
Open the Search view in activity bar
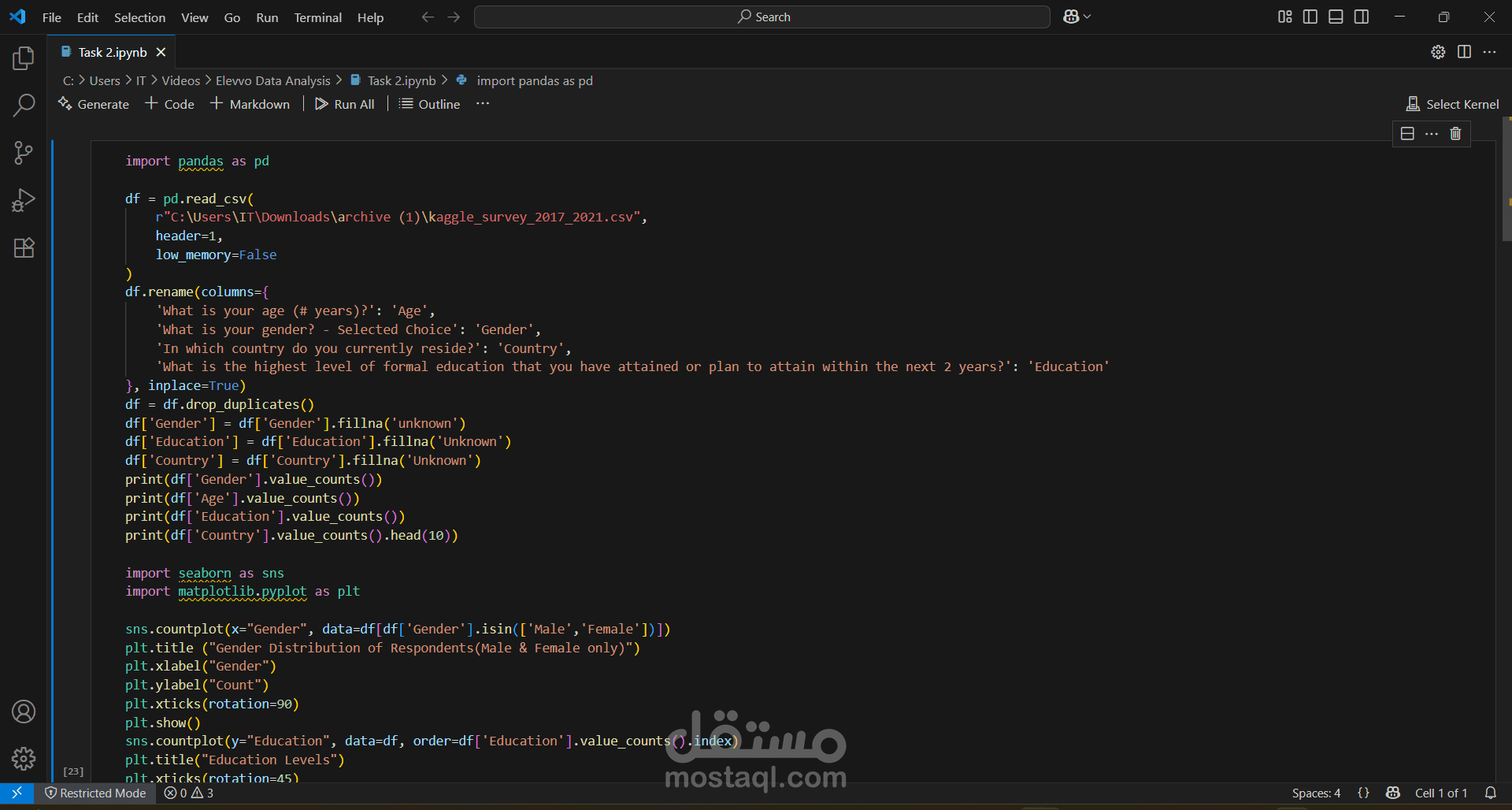(x=24, y=106)
